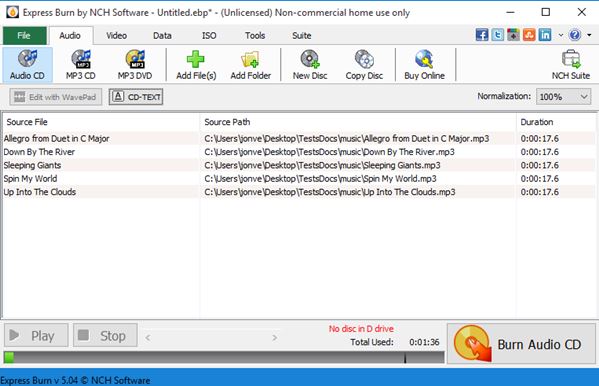Select the Spin My World track
Screen dimensions: 599x386
click(x=30, y=178)
